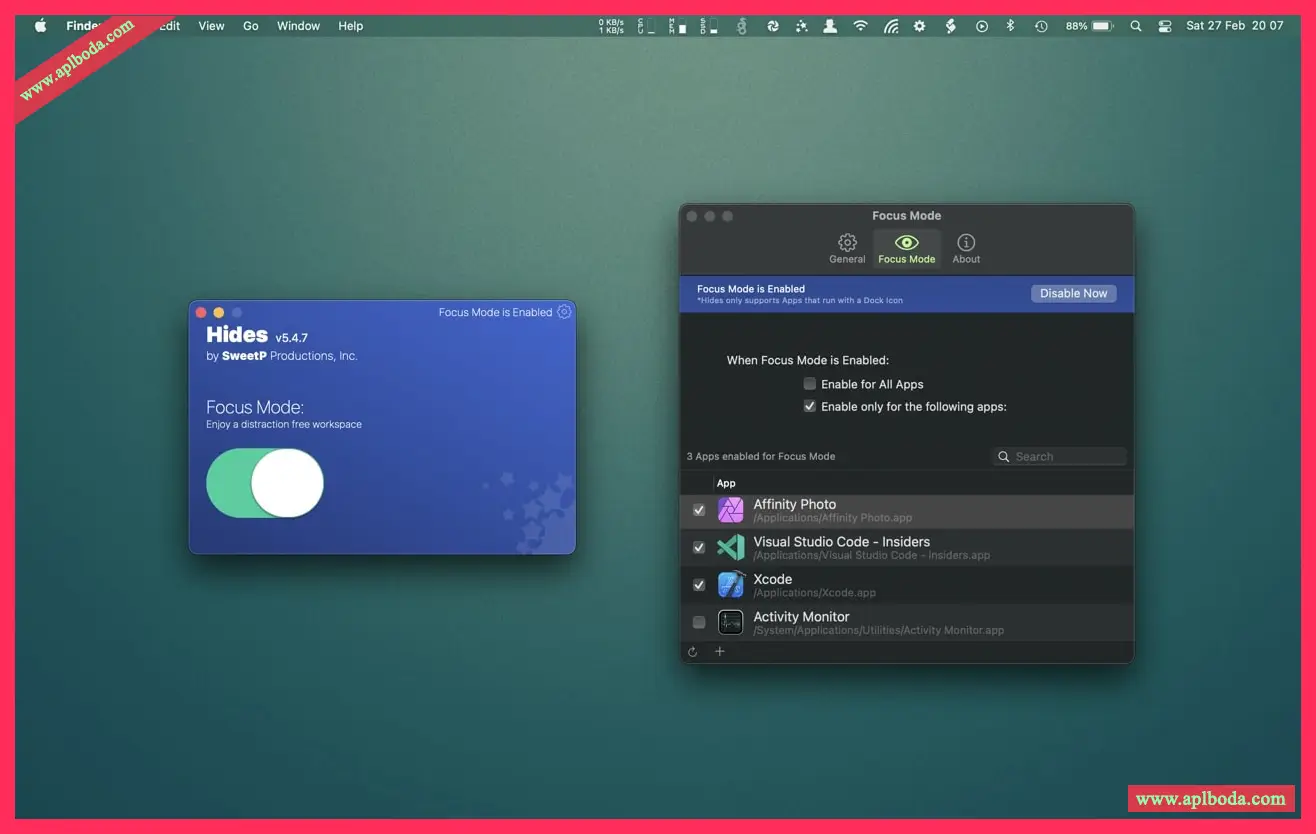Image resolution: width=1316 pixels, height=834 pixels.
Task: Click the Sat 27 Feb date and time
Action: 1235,26
